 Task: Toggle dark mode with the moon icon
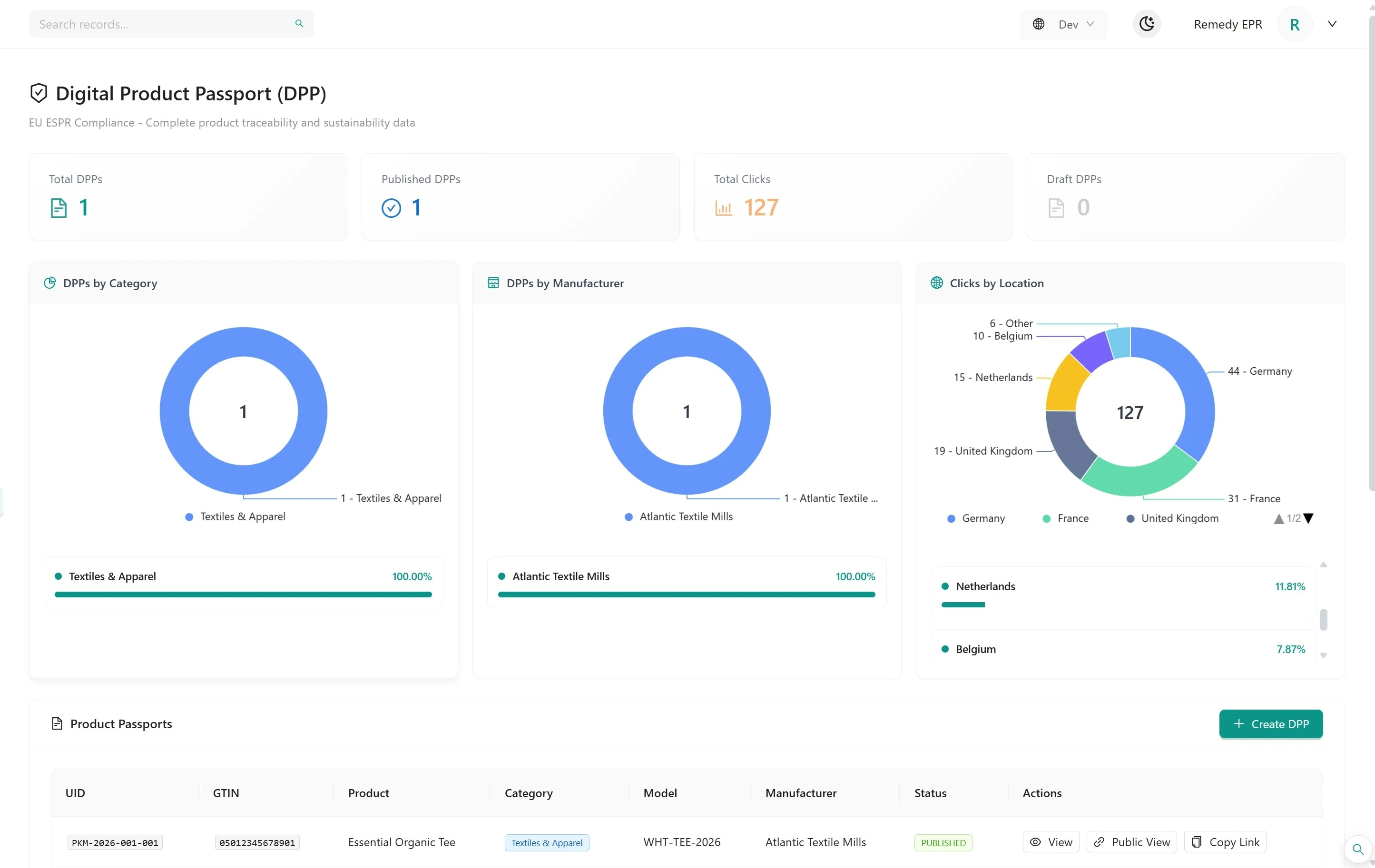point(1147,23)
